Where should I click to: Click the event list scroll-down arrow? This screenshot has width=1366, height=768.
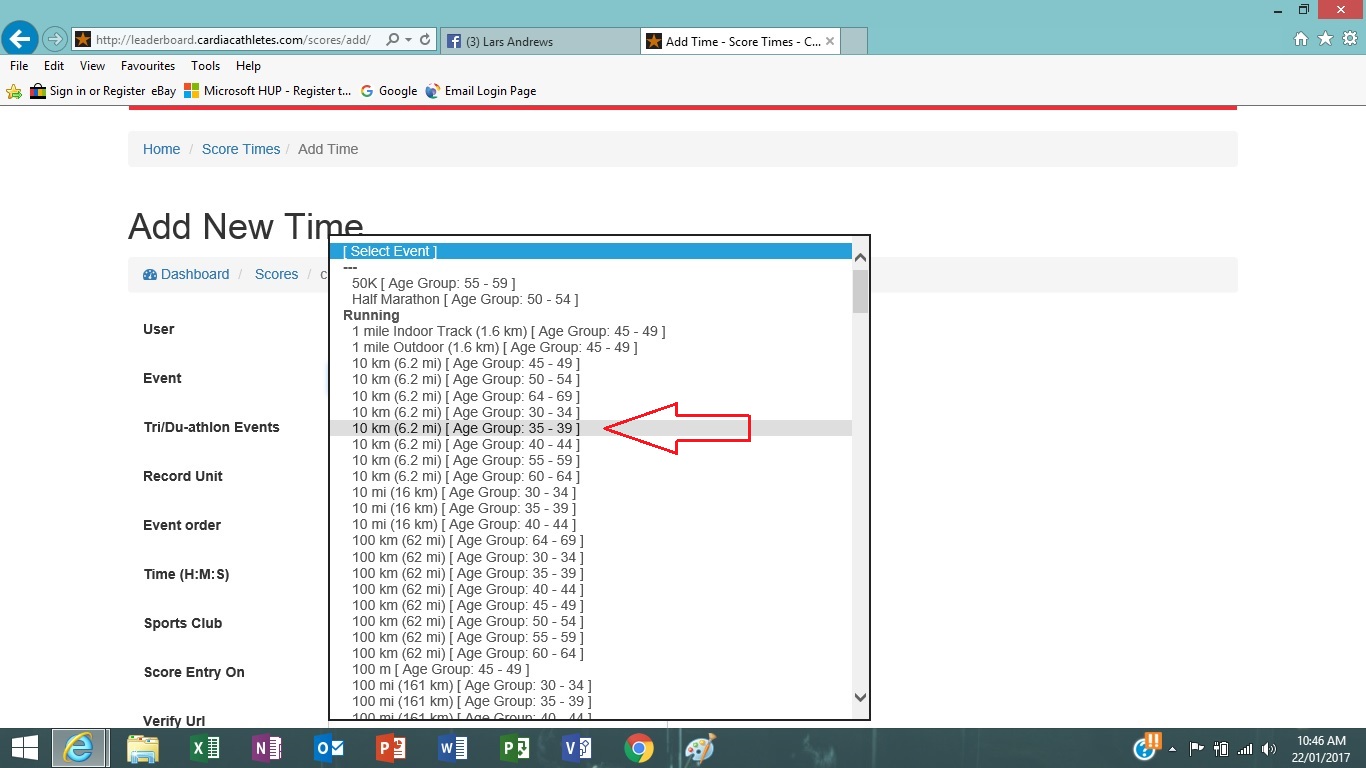[x=860, y=697]
